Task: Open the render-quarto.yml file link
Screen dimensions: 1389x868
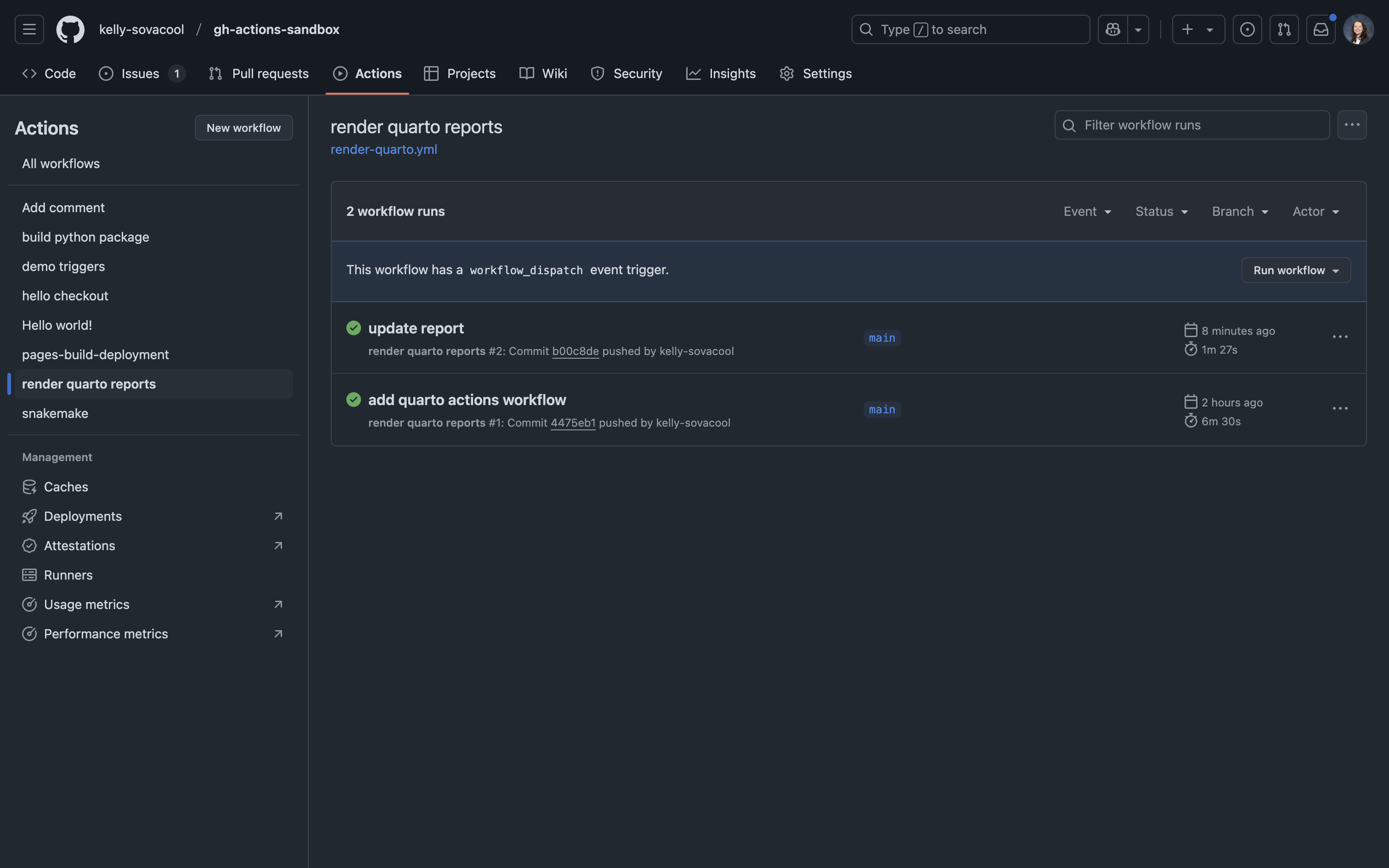Action: point(384,149)
